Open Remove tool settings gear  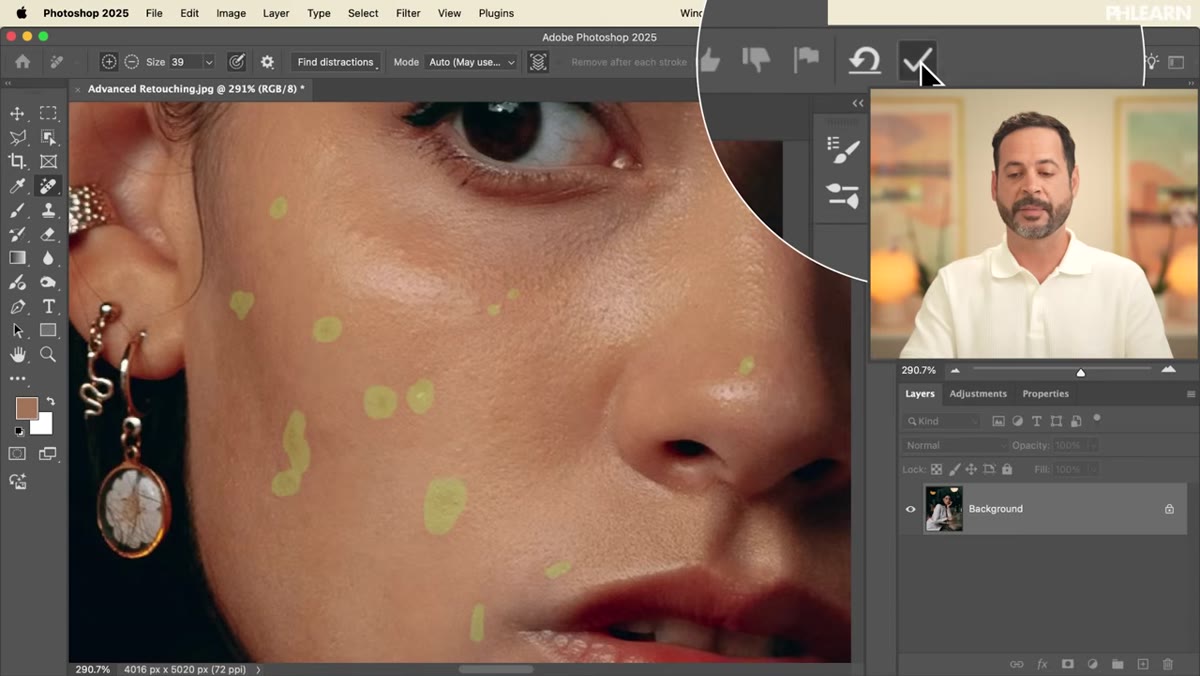tap(267, 62)
